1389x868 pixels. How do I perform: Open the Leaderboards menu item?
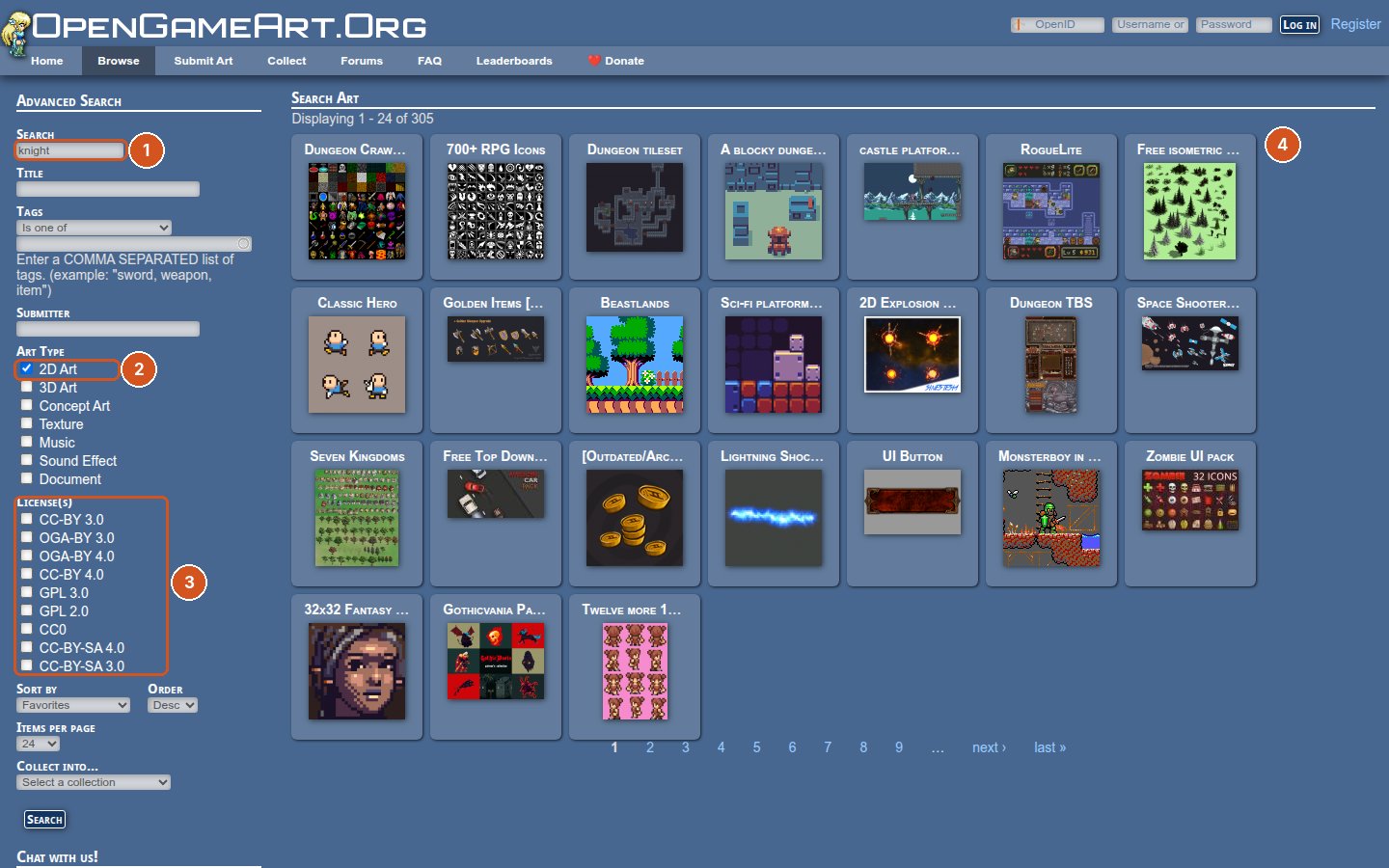[514, 61]
